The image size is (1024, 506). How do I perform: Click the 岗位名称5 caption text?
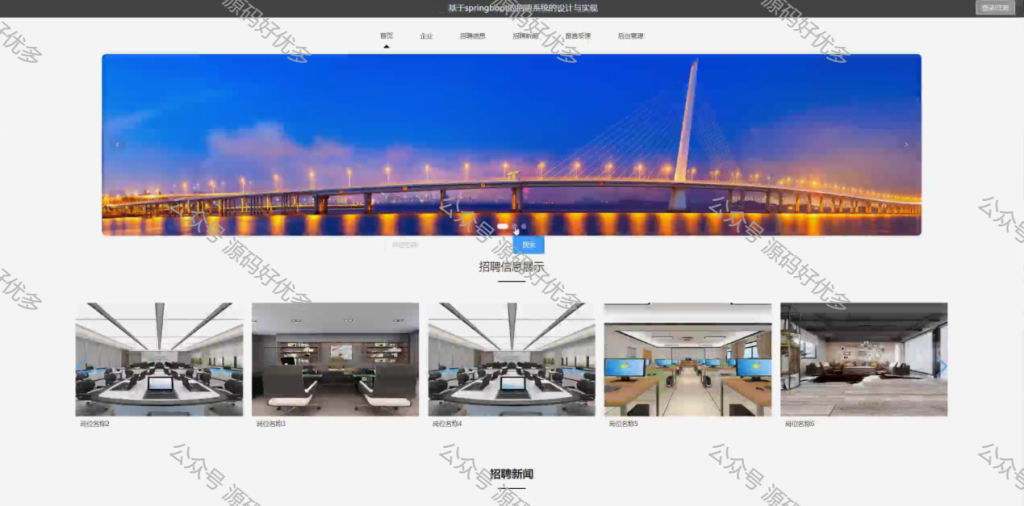623,424
